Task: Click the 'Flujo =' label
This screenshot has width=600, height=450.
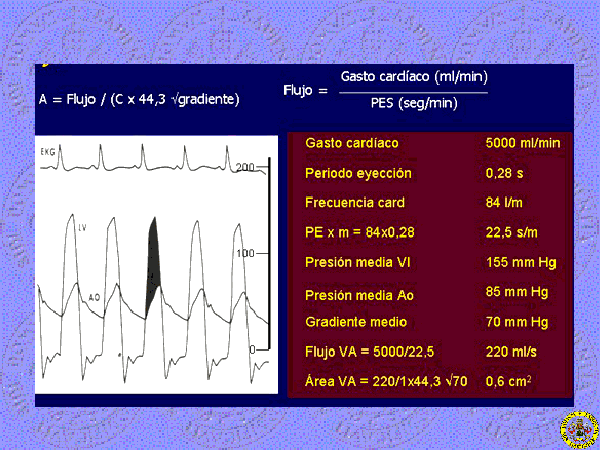Action: click(x=305, y=91)
